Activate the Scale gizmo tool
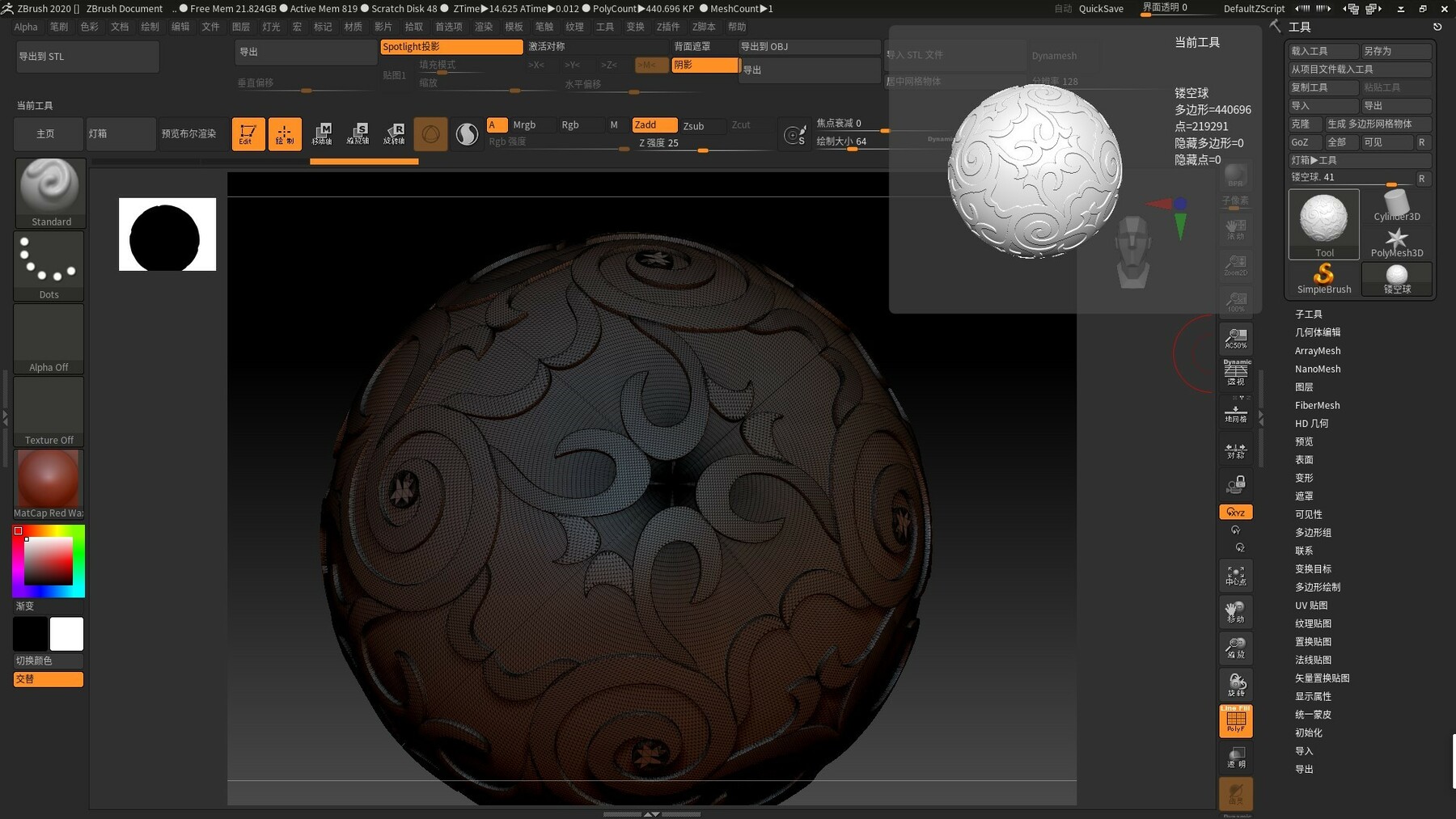This screenshot has height=819, width=1456. point(360,133)
